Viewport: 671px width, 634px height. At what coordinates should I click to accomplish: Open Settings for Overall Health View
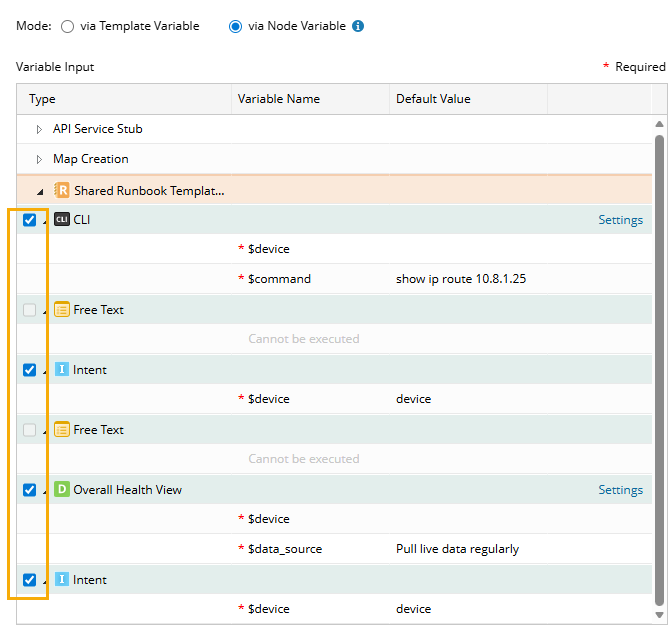click(x=620, y=490)
